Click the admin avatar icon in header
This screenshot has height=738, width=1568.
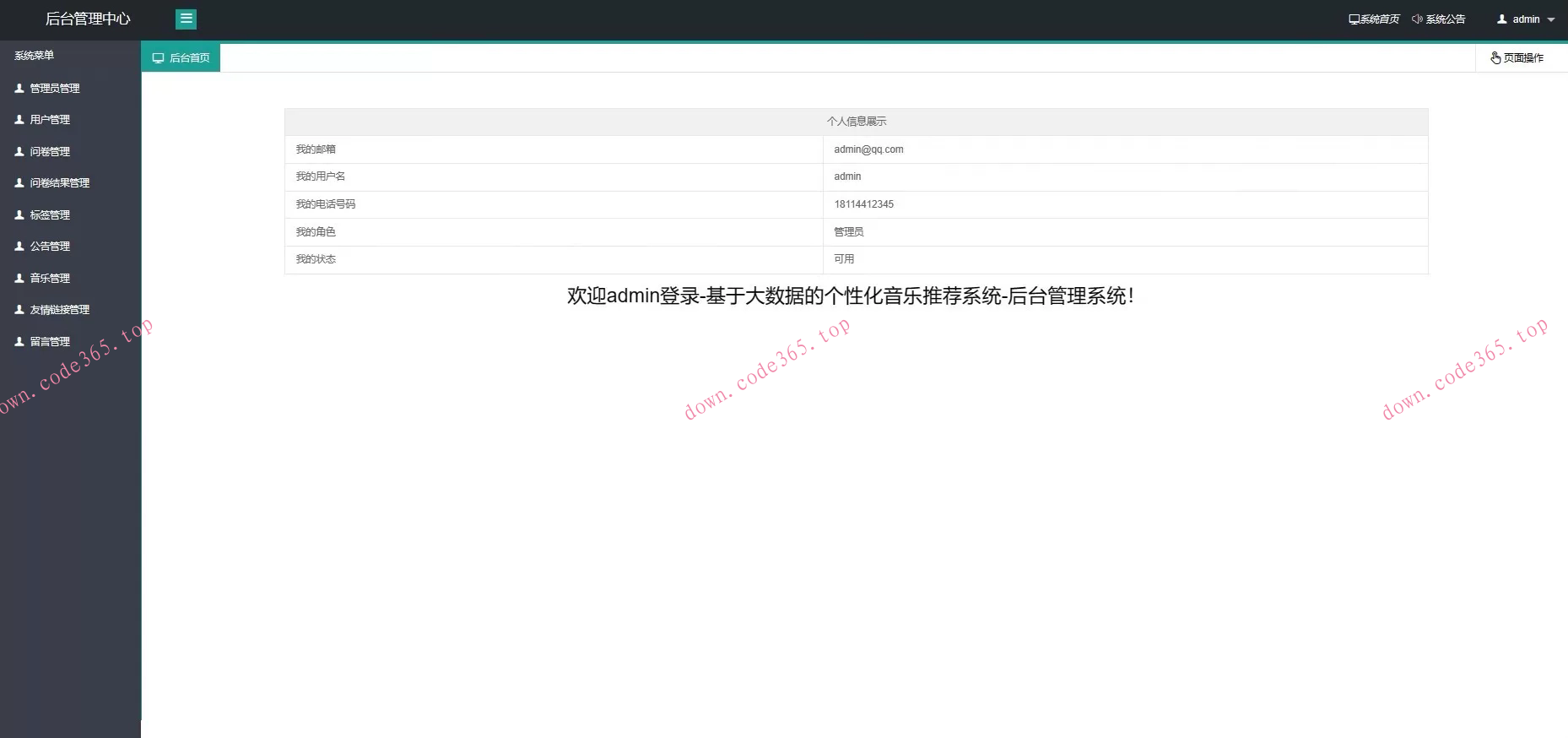click(1502, 19)
